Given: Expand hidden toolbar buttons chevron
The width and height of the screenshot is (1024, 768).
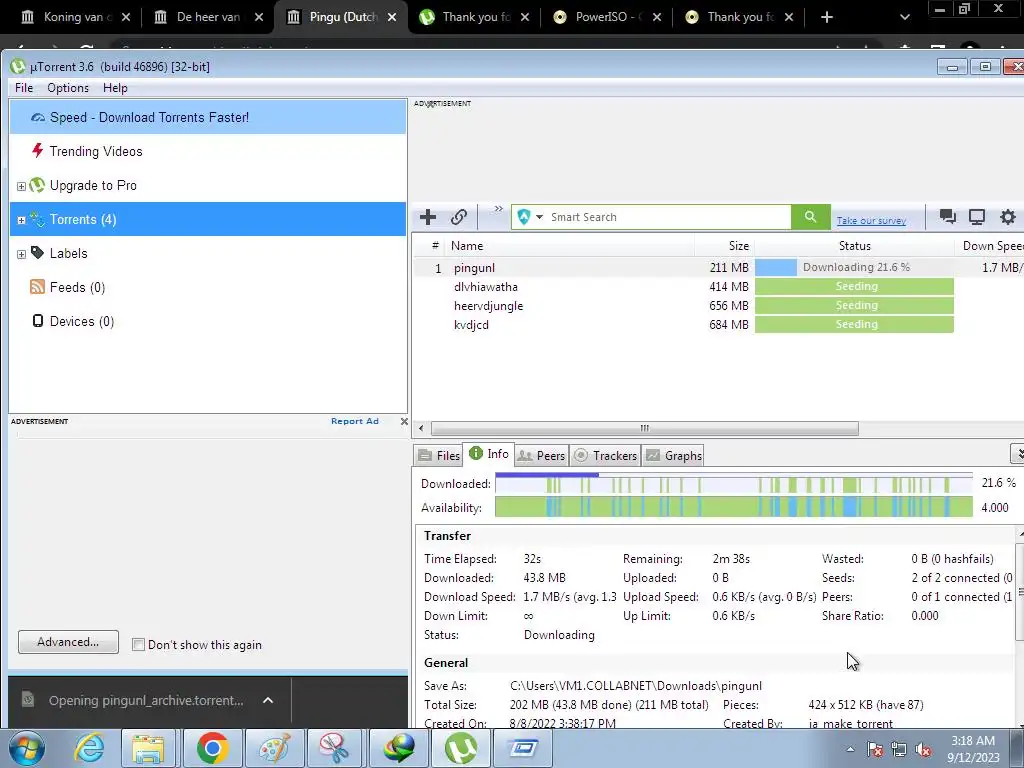Looking at the screenshot, I should coord(498,209).
